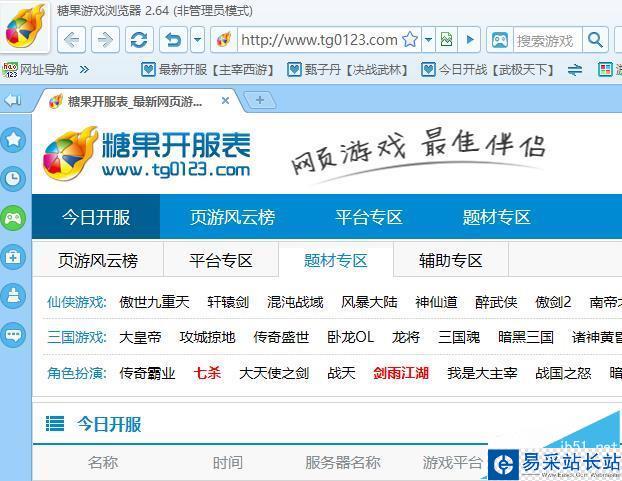Image resolution: width=622 pixels, height=481 pixels.
Task: Expand the address bar history dropdown arrow
Action: pyautogui.click(x=428, y=40)
